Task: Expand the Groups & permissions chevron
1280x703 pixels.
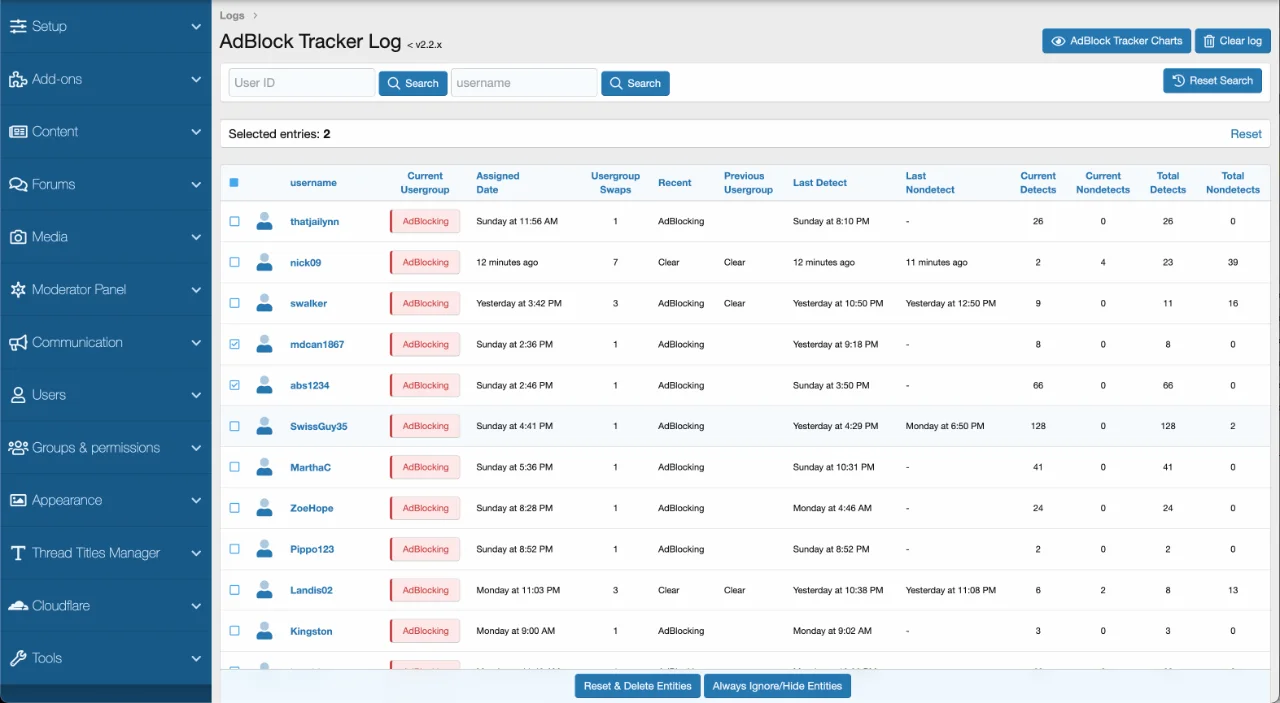Action: point(196,448)
